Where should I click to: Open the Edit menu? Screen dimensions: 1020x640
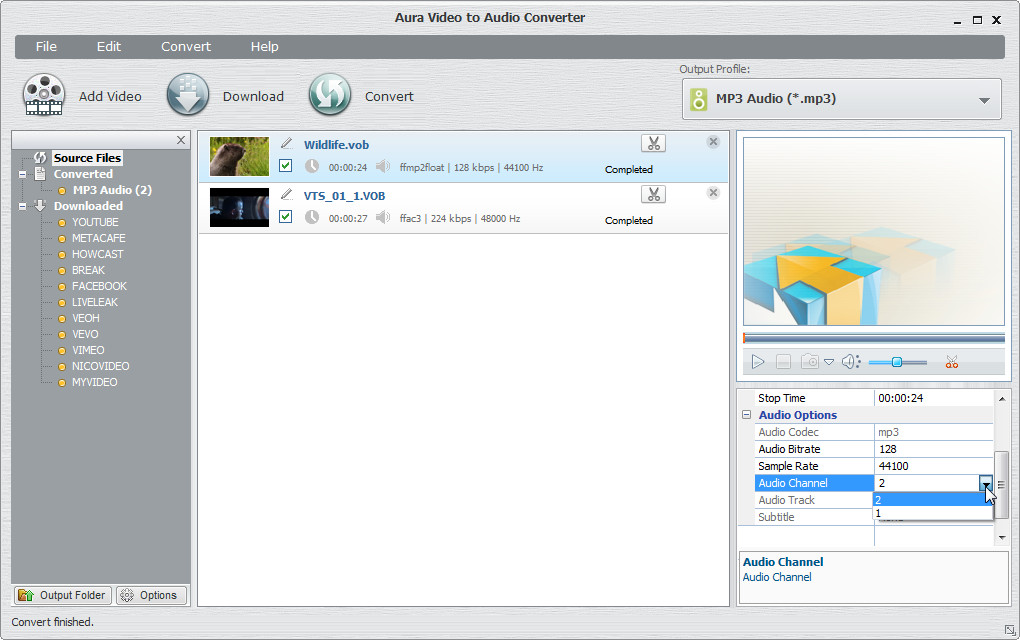click(108, 46)
